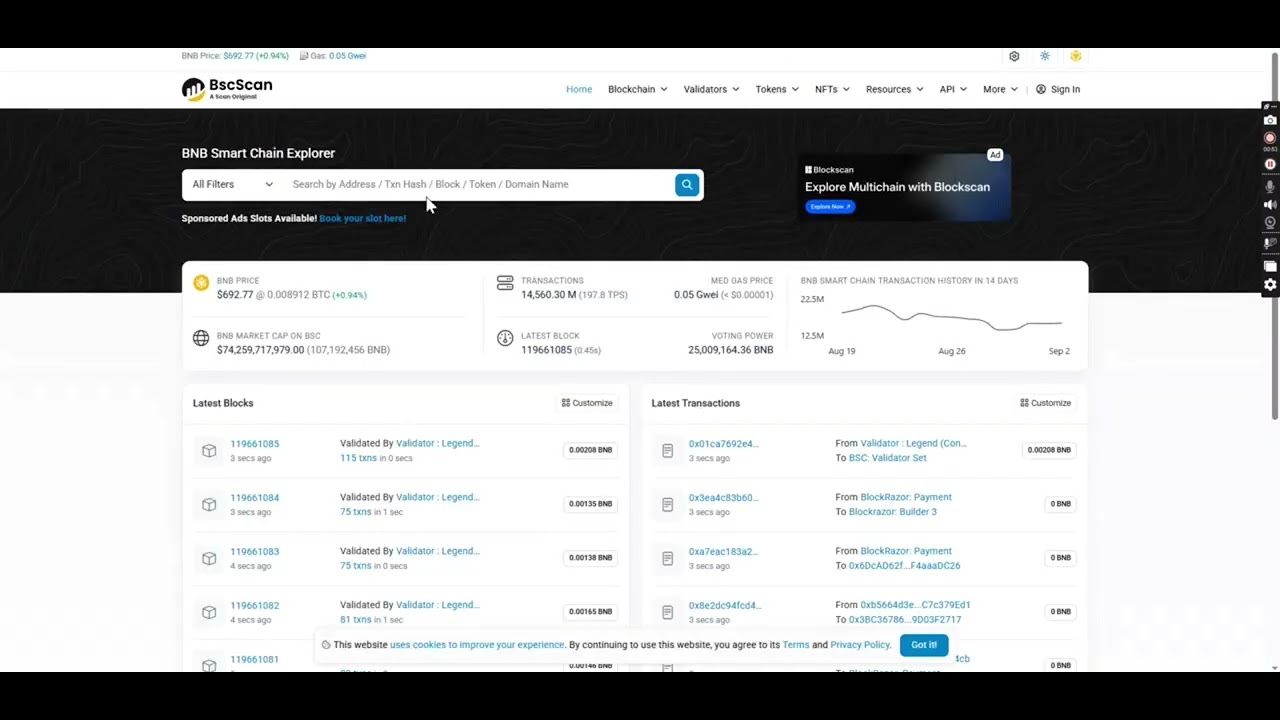
Task: Toggle microphone in recorder toolbar
Action: [x=1270, y=186]
